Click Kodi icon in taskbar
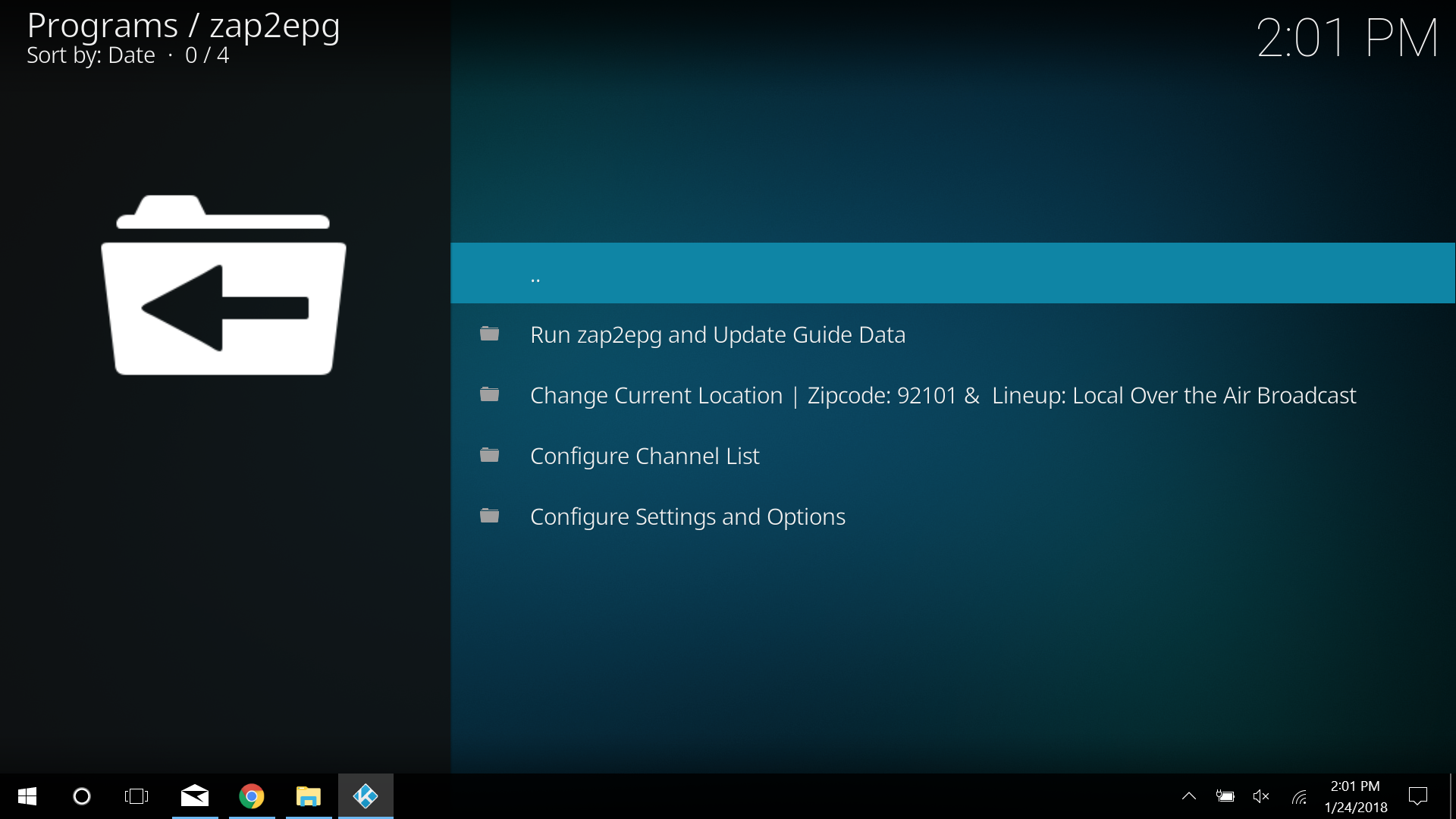The height and width of the screenshot is (819, 1456). [366, 796]
